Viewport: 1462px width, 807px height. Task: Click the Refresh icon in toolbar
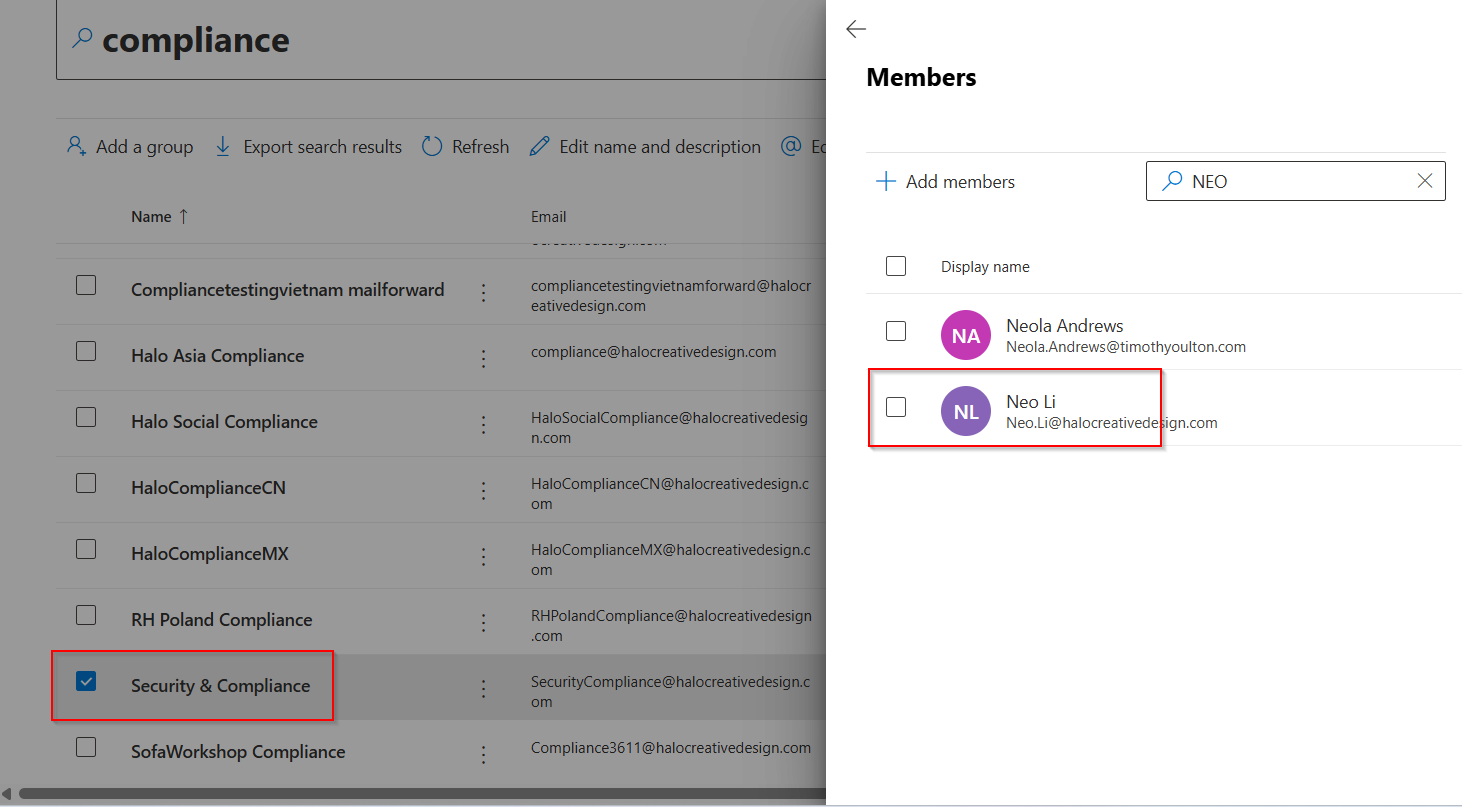[432, 147]
